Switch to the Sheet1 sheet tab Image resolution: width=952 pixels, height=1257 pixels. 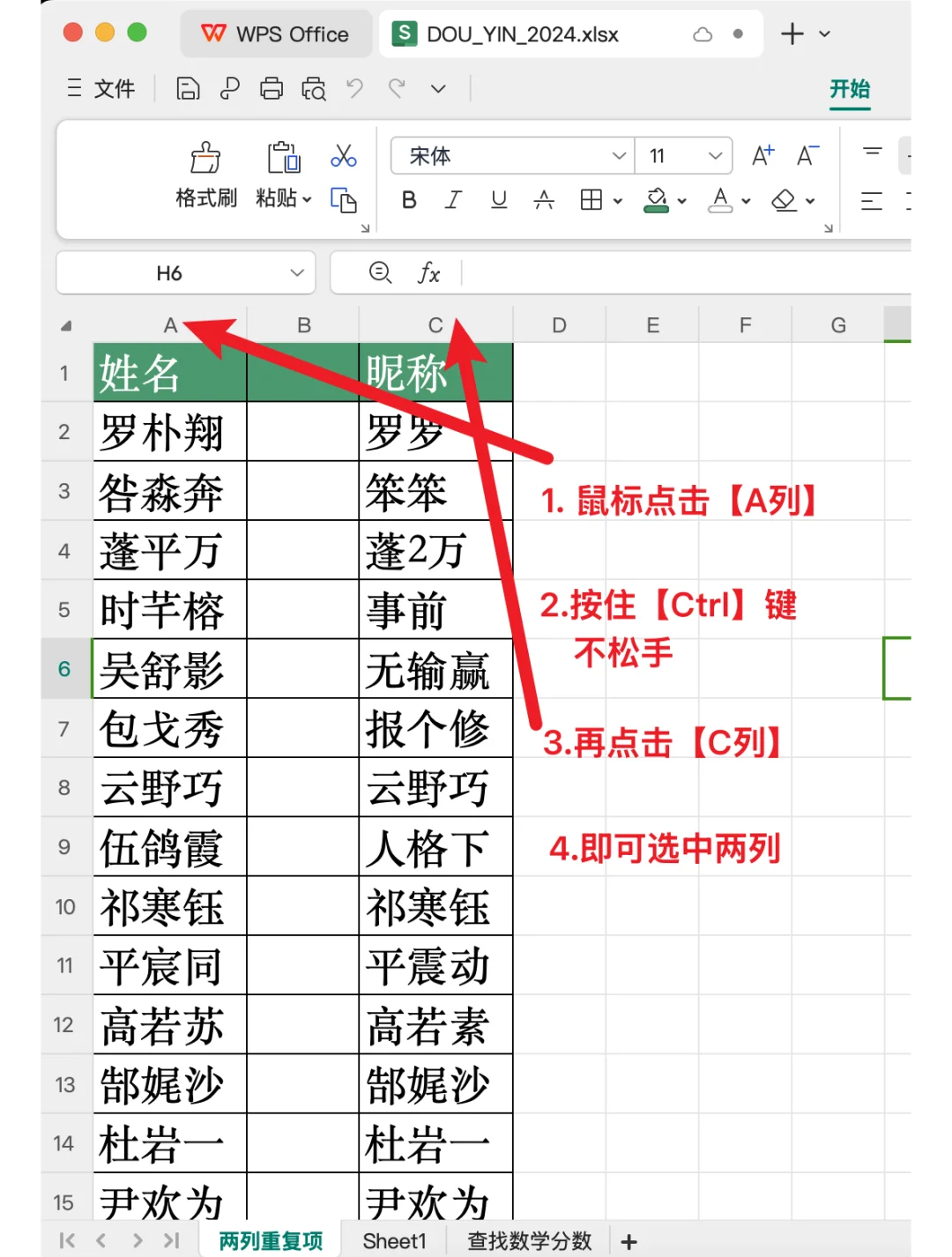(394, 1240)
